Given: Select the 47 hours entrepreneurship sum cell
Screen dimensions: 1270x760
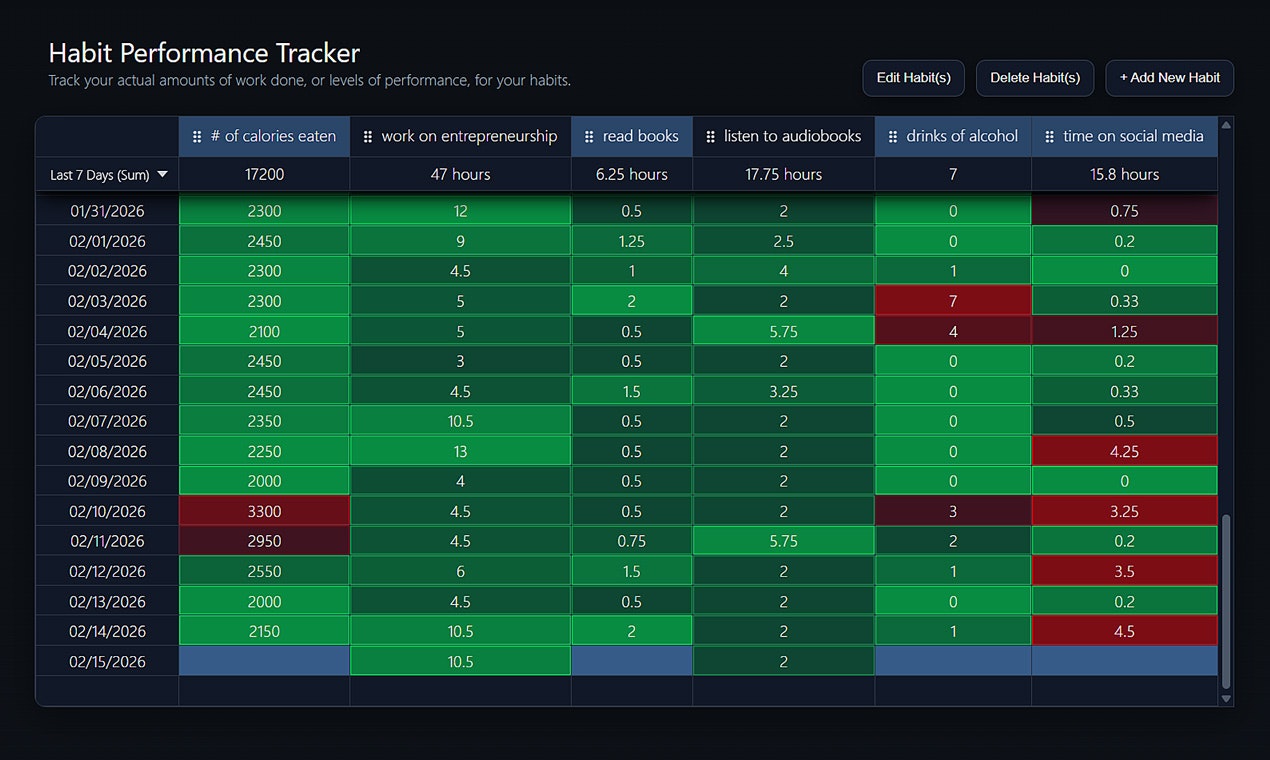Looking at the screenshot, I should click(x=460, y=173).
